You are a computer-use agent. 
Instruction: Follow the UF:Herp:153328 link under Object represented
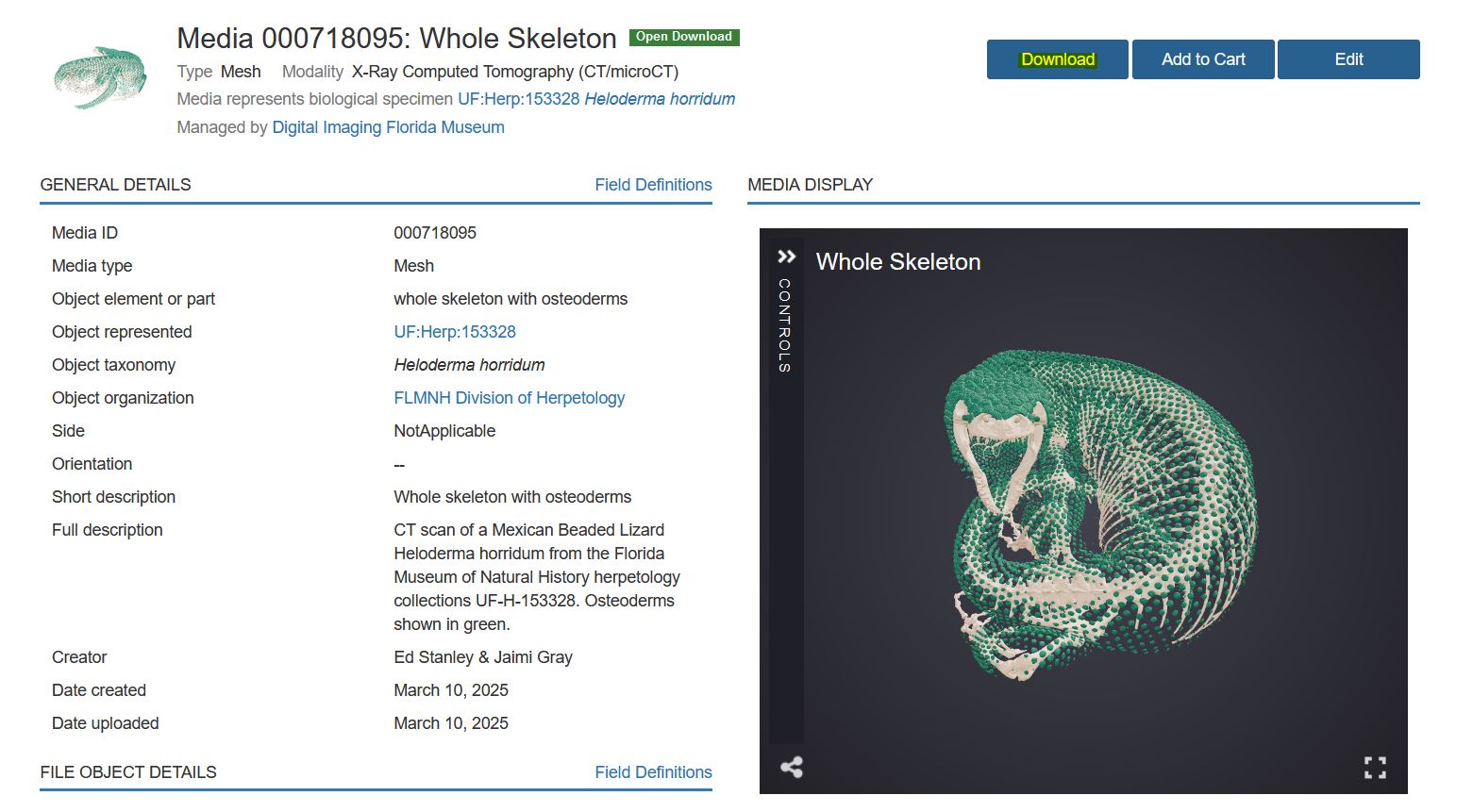point(455,332)
